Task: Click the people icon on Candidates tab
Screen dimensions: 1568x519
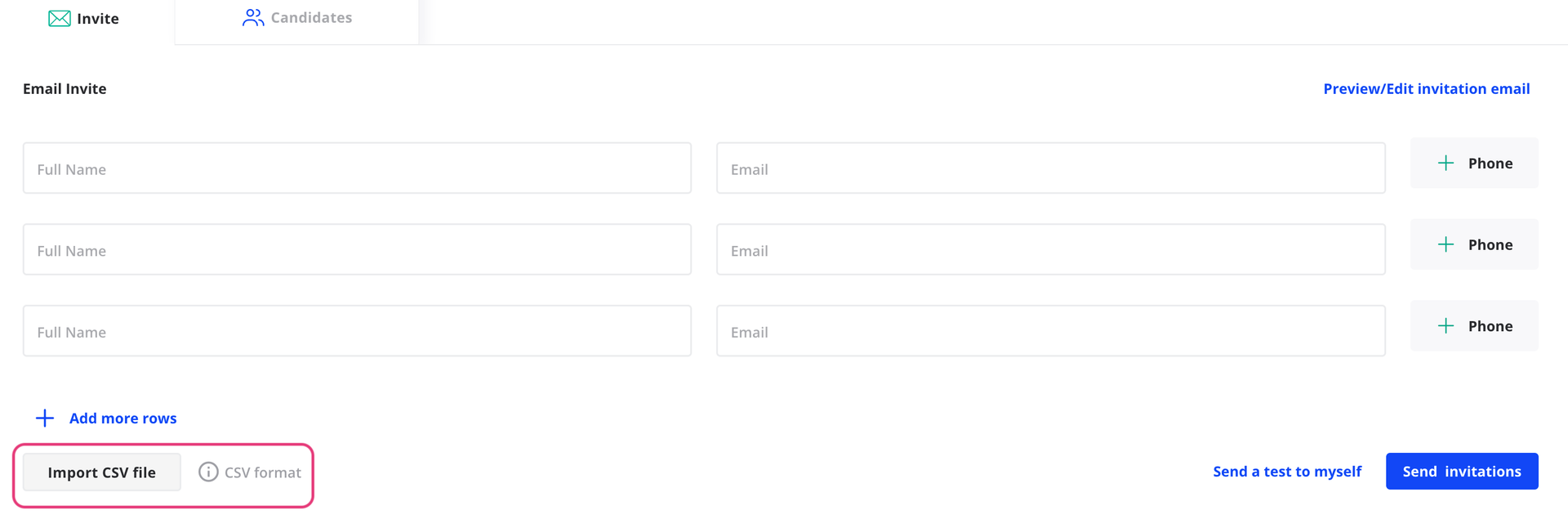Action: (253, 17)
